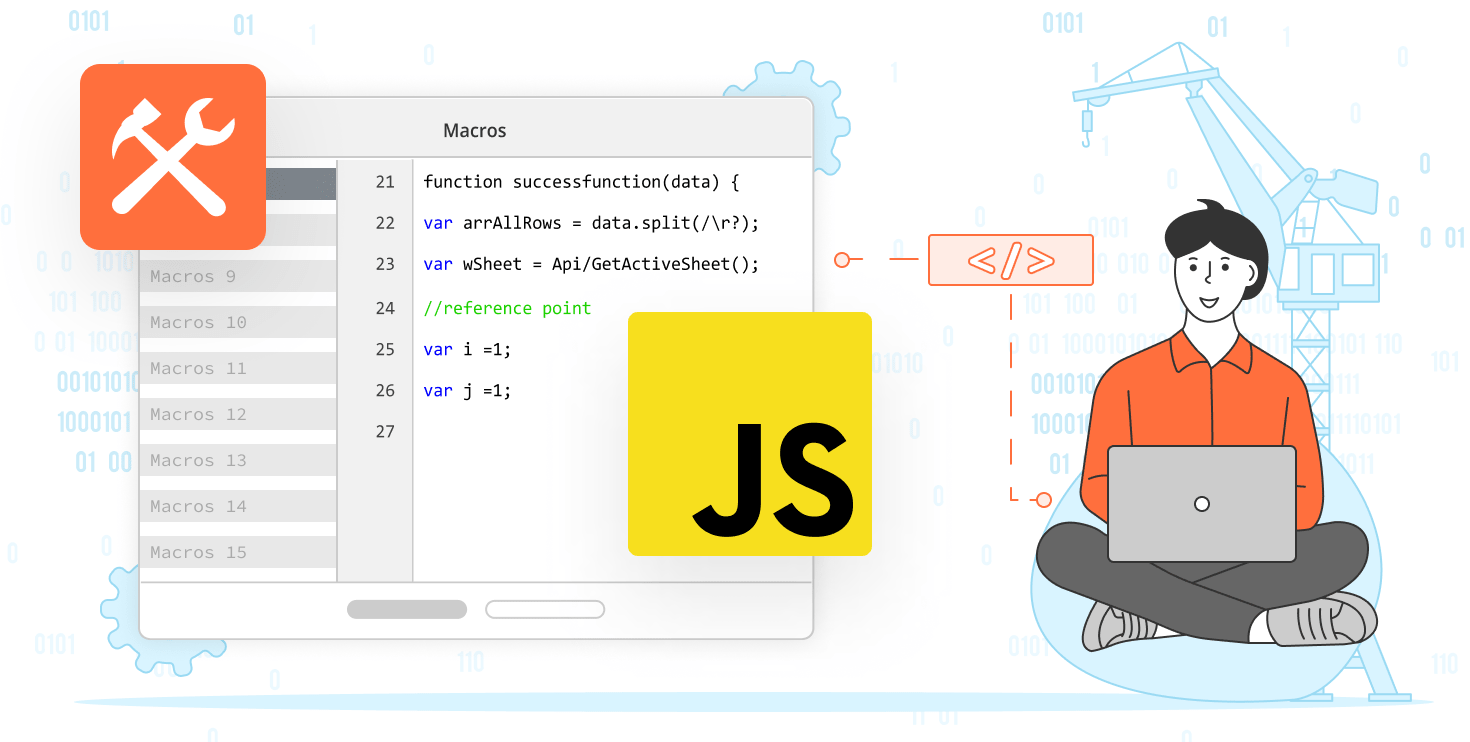The height and width of the screenshot is (742, 1470).
Task: Place cursor on the //reference point comment
Action: point(507,308)
